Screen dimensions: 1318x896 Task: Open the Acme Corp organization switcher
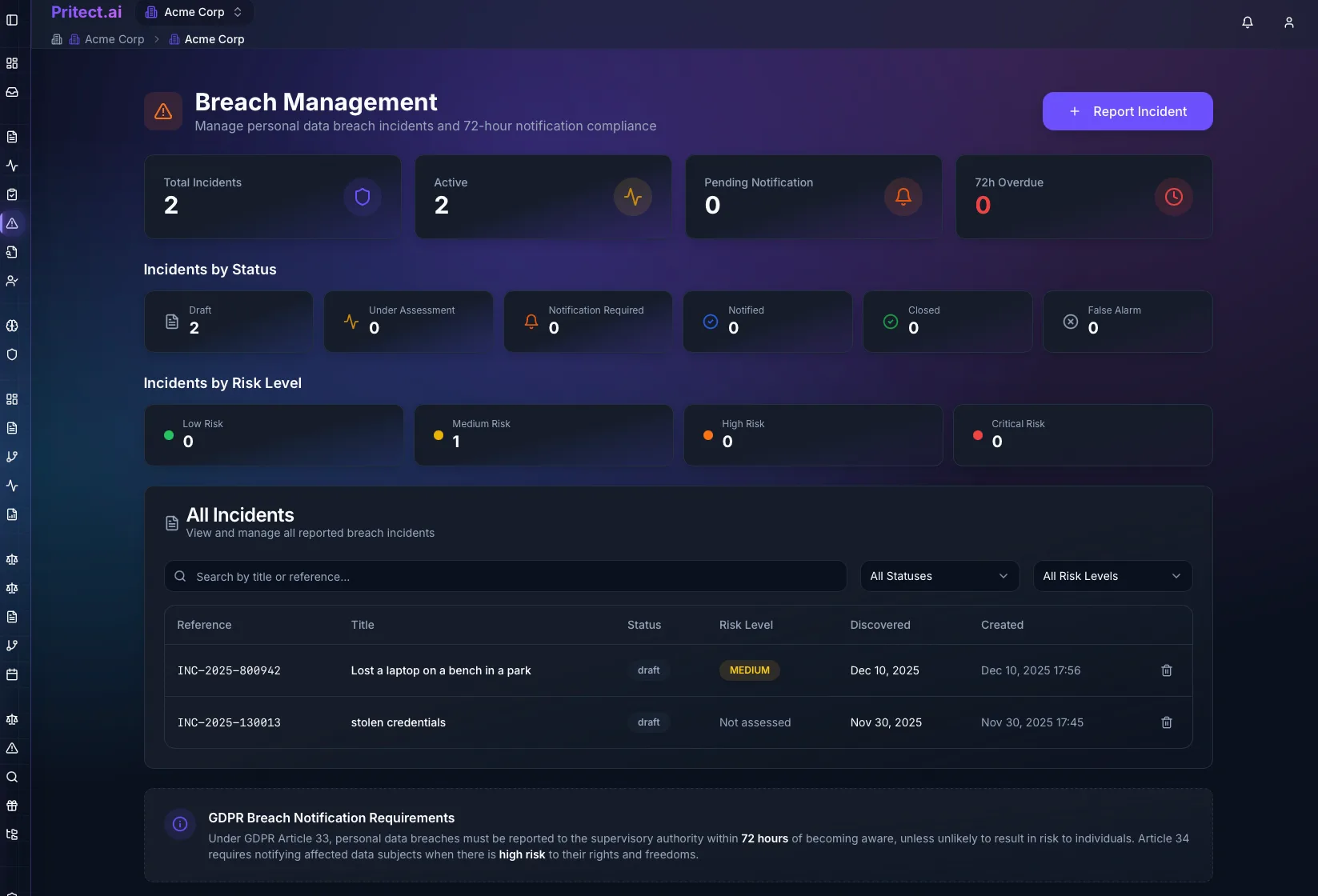[194, 12]
